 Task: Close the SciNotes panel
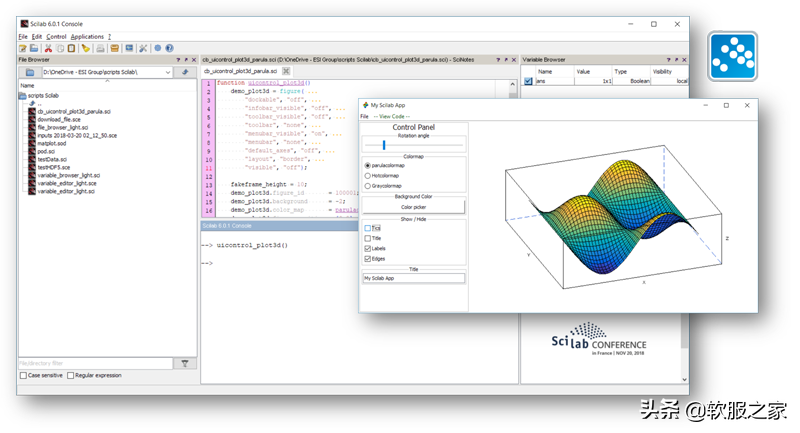click(514, 60)
